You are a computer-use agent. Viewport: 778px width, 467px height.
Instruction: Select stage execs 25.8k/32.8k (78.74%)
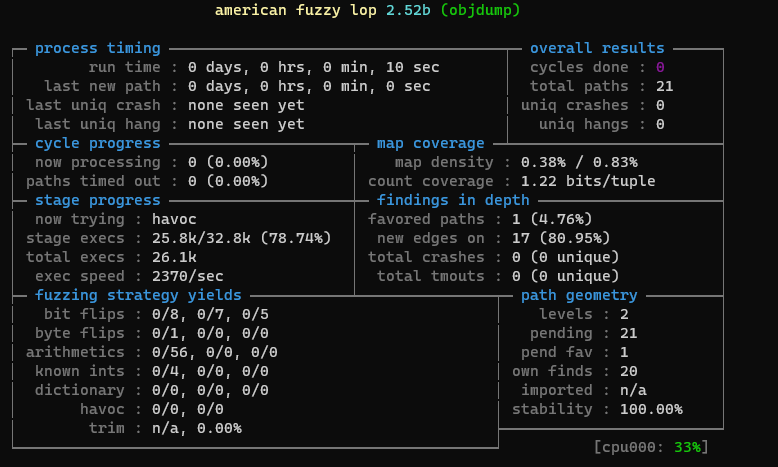click(242, 238)
